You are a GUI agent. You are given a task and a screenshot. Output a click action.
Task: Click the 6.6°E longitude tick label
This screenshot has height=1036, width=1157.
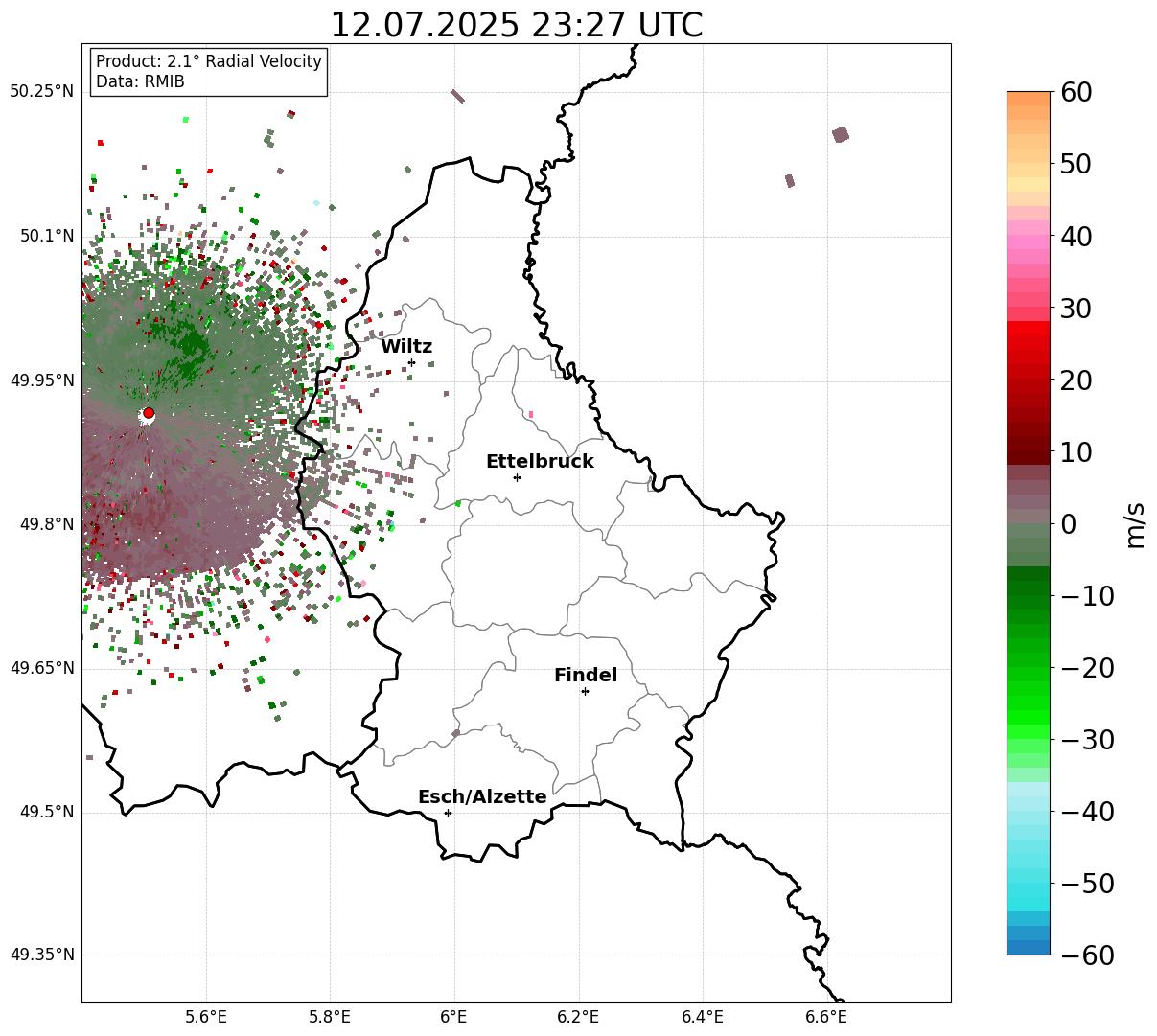826,1016
